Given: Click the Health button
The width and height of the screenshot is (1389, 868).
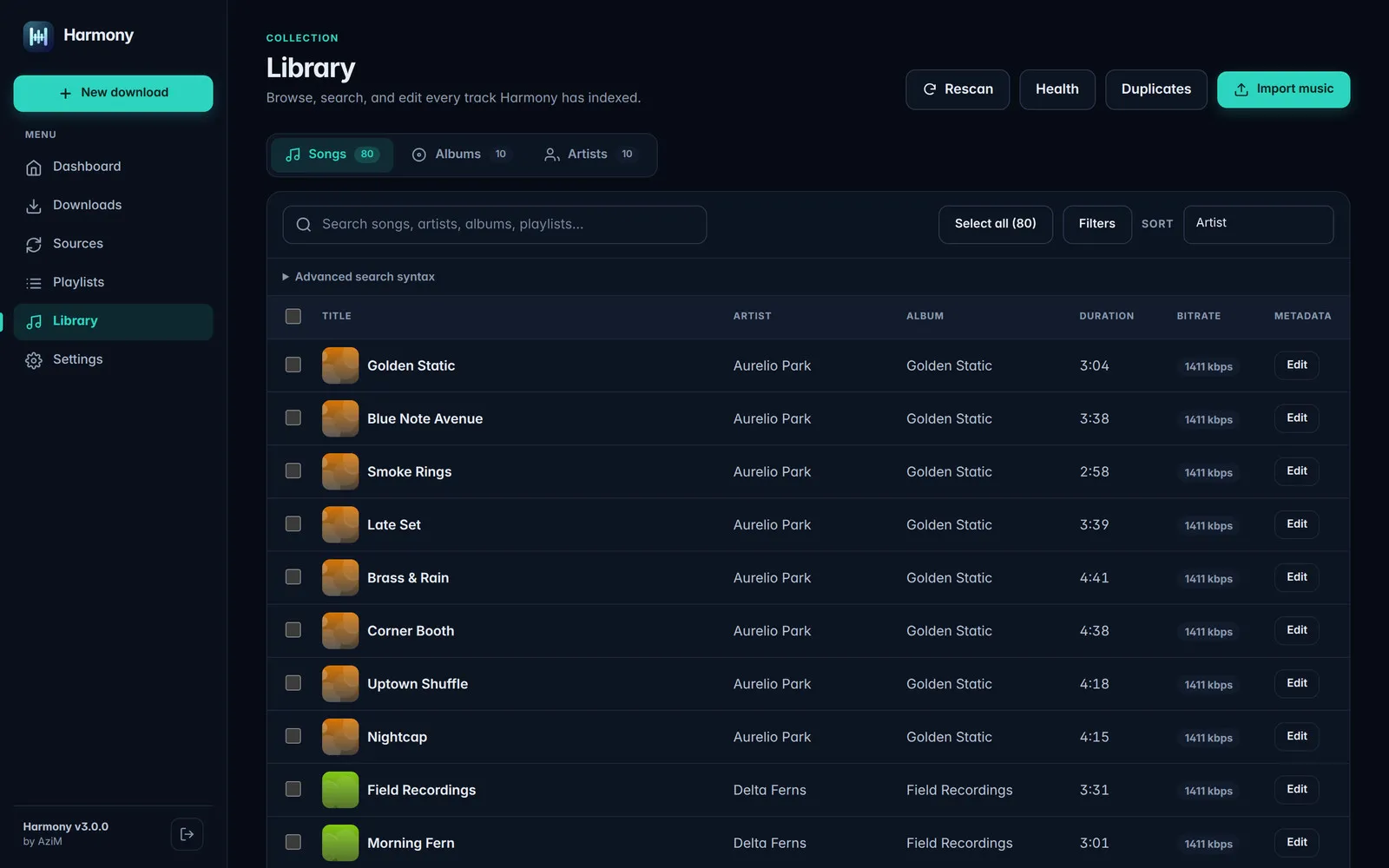Looking at the screenshot, I should 1057,89.
